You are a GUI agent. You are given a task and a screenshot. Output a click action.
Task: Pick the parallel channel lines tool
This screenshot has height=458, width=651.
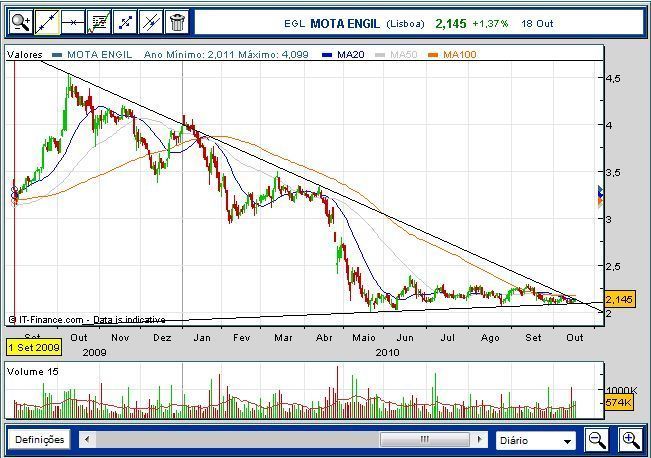tap(151, 22)
